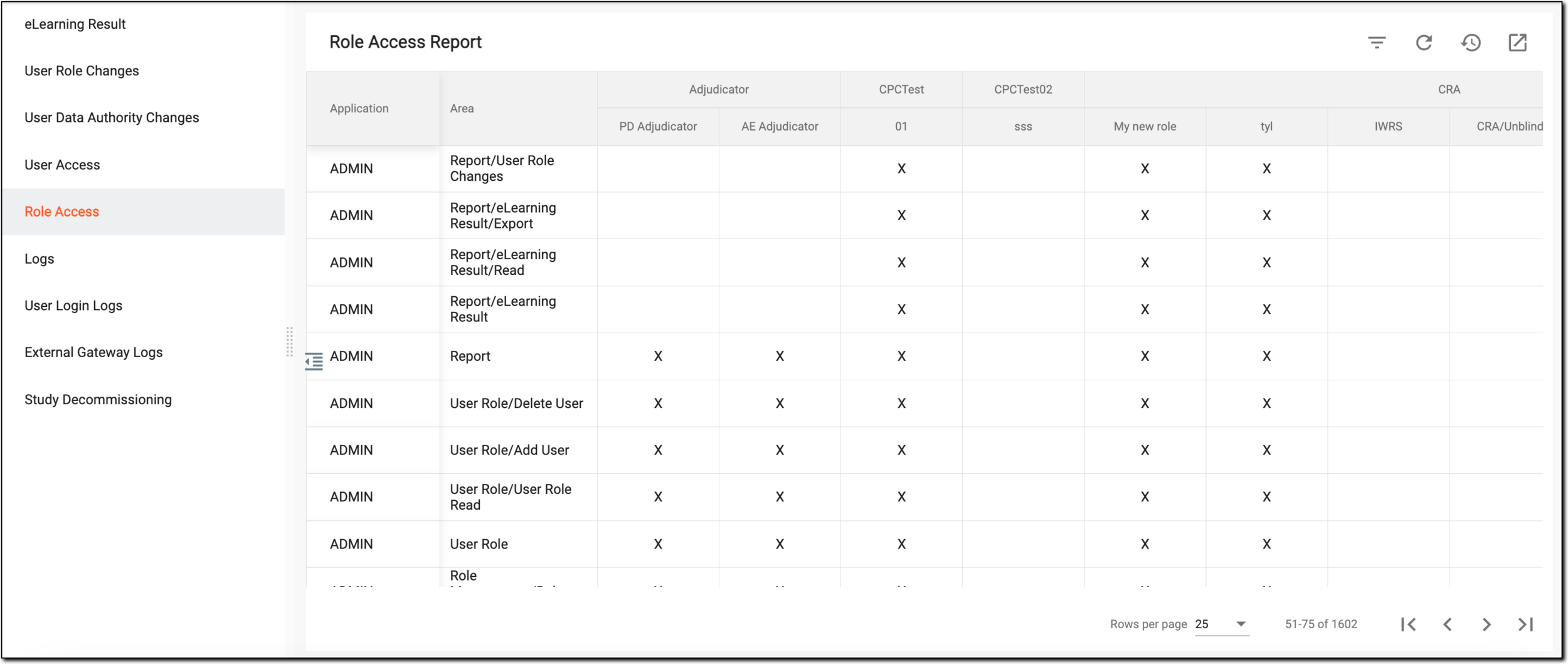Click the PD Adjudicator column header
The image size is (1568, 664).
click(x=658, y=127)
